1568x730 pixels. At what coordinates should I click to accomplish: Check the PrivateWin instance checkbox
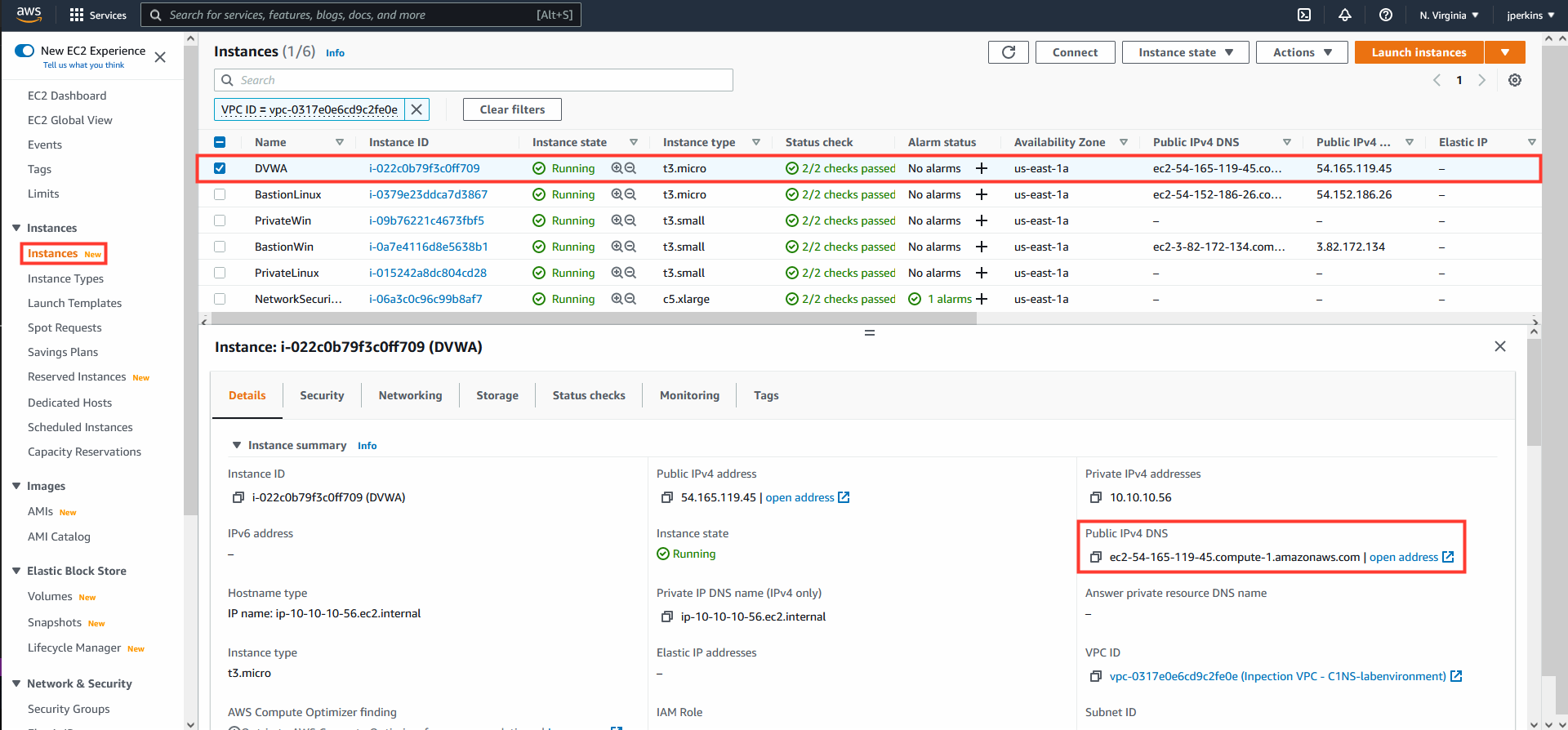click(220, 220)
